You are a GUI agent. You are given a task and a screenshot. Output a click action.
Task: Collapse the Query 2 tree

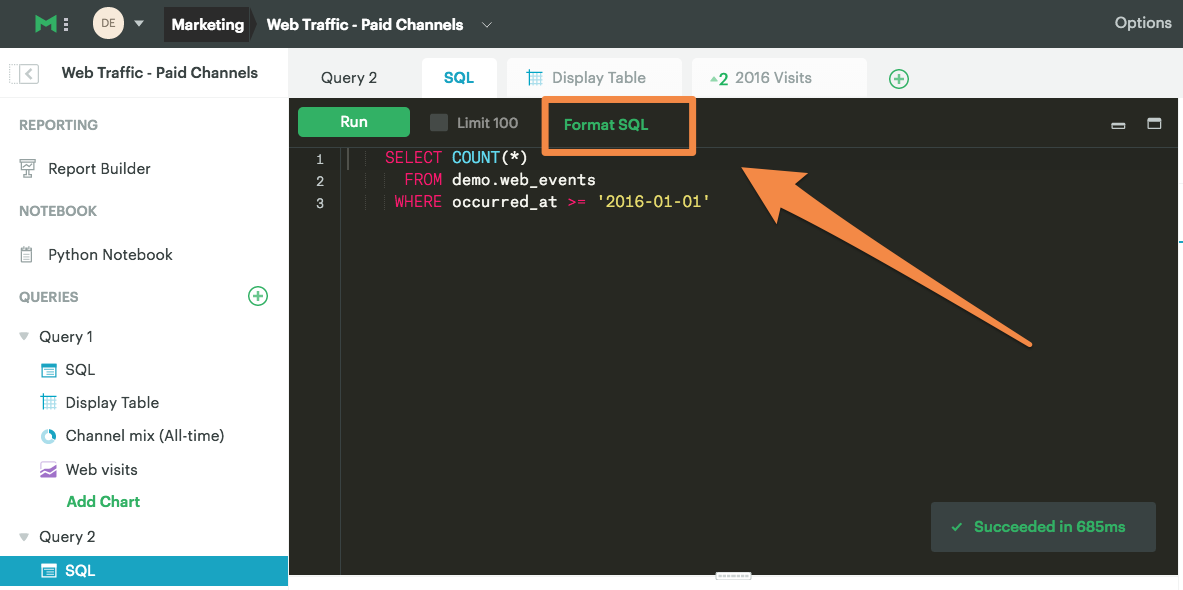tap(24, 536)
